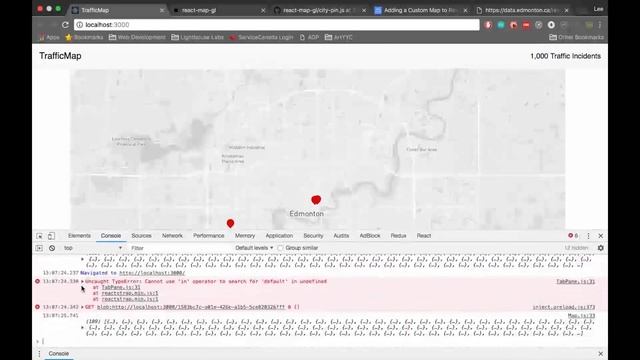640x360 pixels.
Task: Open the Redux DevTools tab
Action: 398,236
